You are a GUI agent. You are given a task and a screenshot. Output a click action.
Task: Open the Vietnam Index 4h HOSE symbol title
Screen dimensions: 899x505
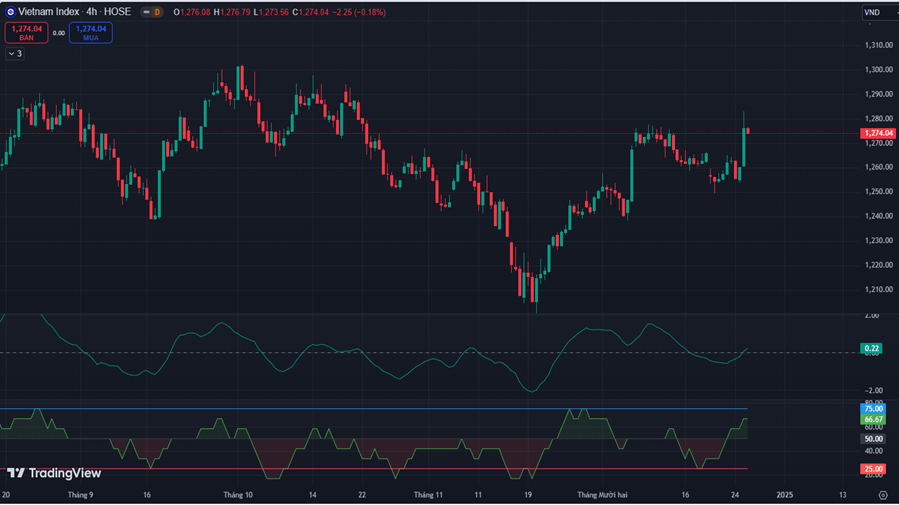74,12
